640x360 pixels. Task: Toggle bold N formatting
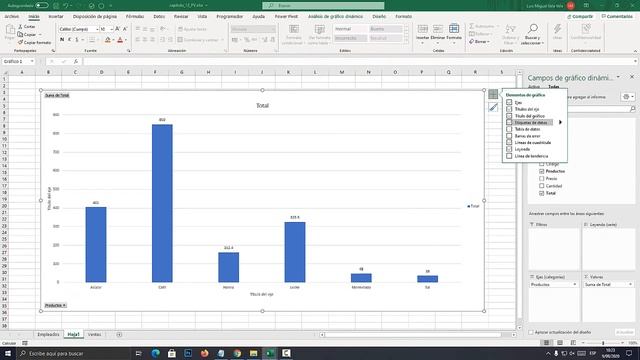pos(62,40)
